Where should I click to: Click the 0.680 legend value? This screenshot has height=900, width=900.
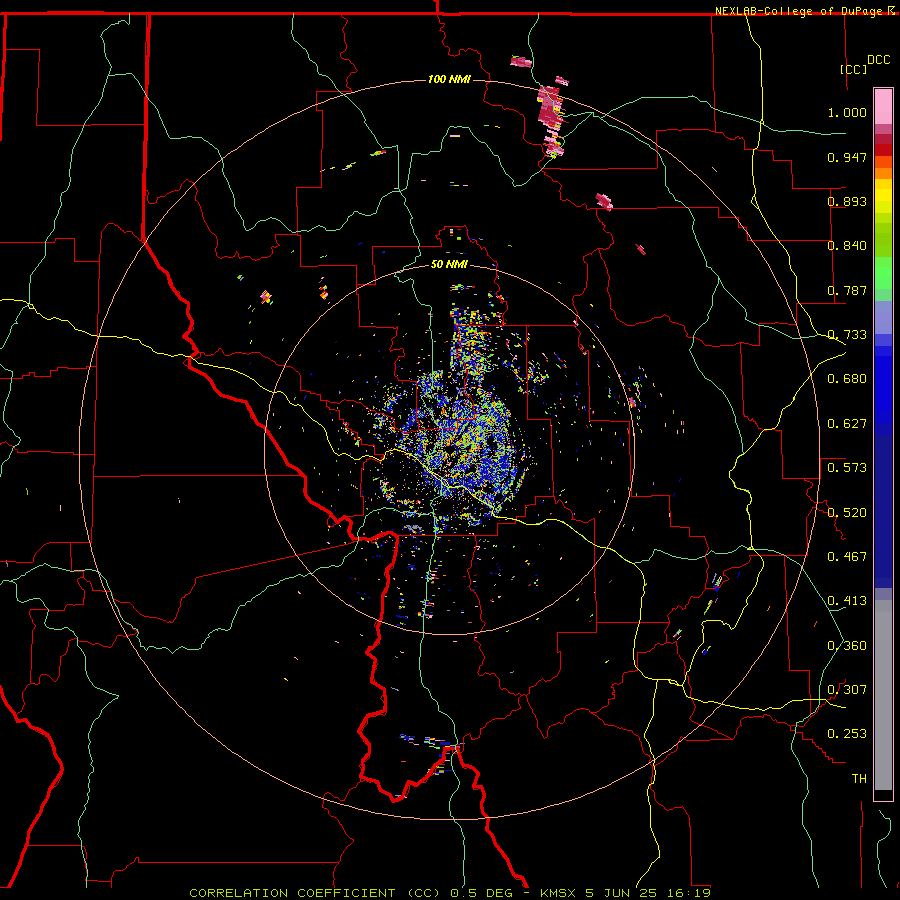(847, 379)
